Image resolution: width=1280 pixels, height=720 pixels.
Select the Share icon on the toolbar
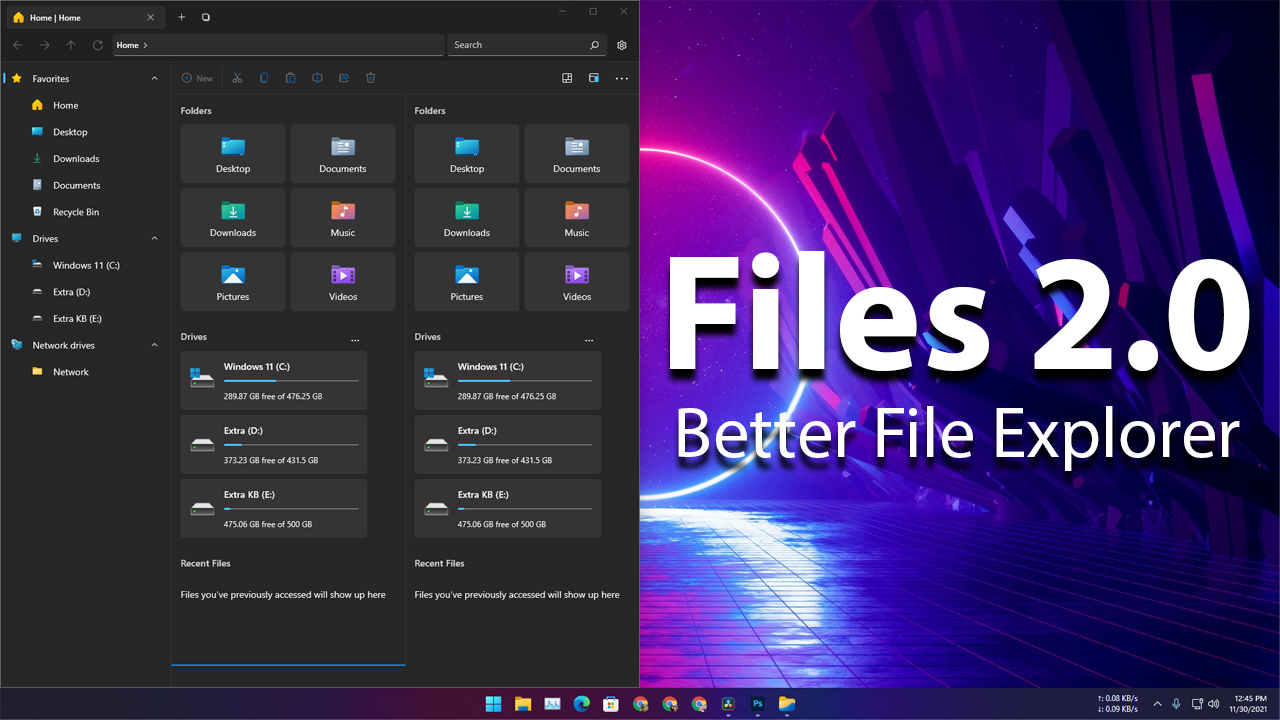(x=343, y=78)
